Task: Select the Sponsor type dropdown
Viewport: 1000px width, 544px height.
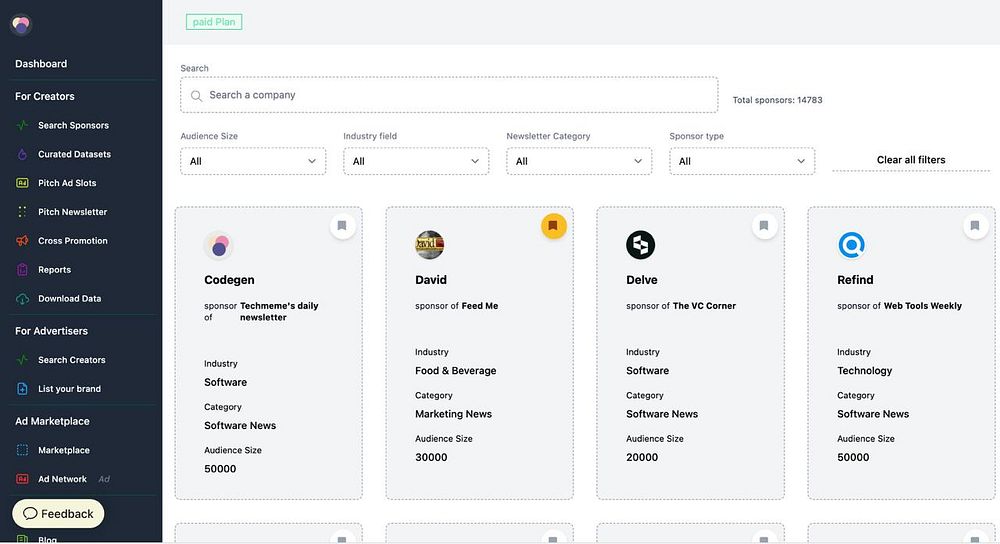Action: (x=742, y=161)
